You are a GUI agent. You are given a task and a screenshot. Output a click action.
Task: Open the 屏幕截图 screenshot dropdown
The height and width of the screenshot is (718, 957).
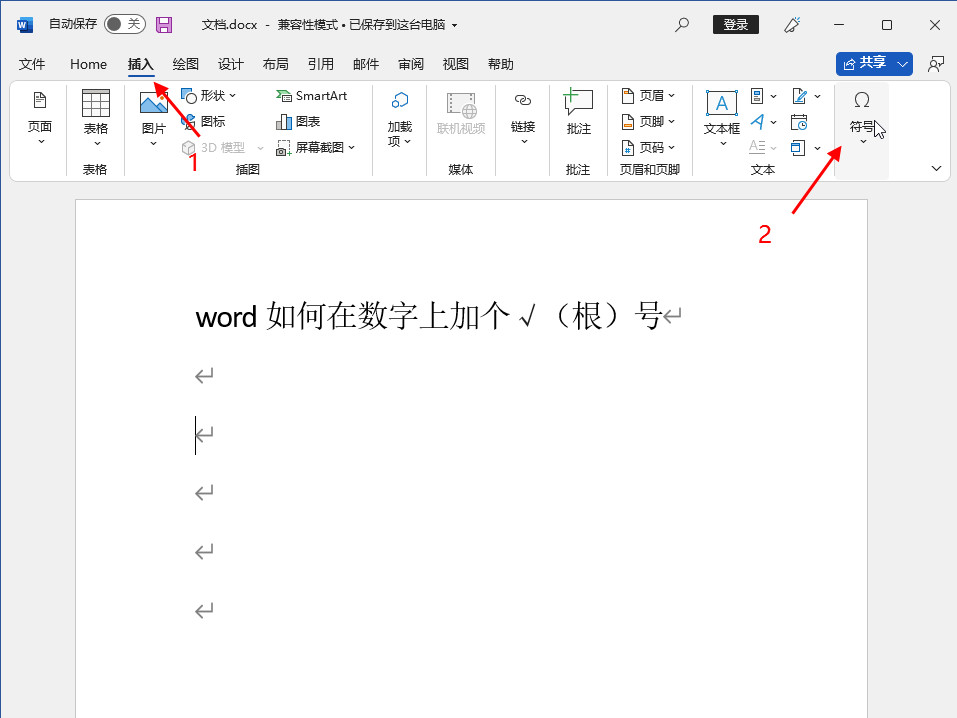pos(317,148)
